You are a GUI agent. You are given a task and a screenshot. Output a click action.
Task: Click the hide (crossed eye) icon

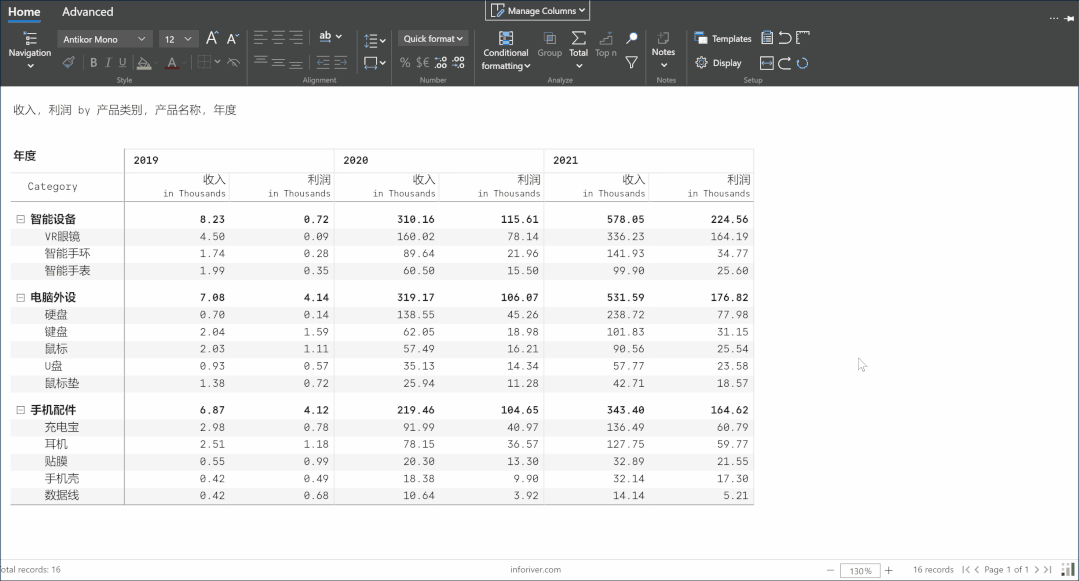coord(233,63)
